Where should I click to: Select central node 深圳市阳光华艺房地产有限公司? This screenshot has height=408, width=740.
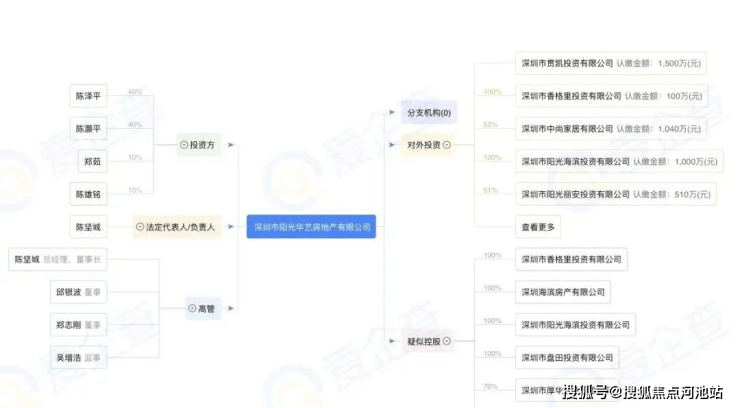(311, 227)
